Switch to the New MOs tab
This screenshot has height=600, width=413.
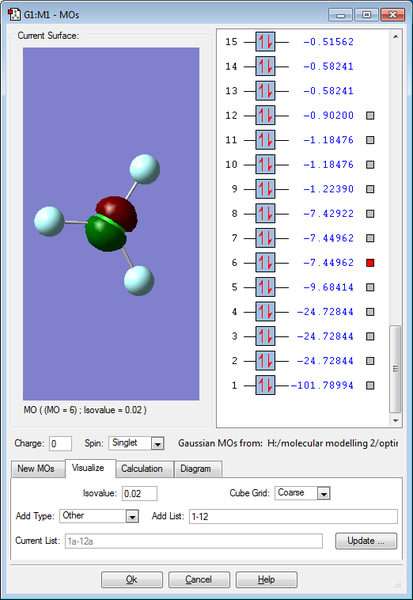36,469
